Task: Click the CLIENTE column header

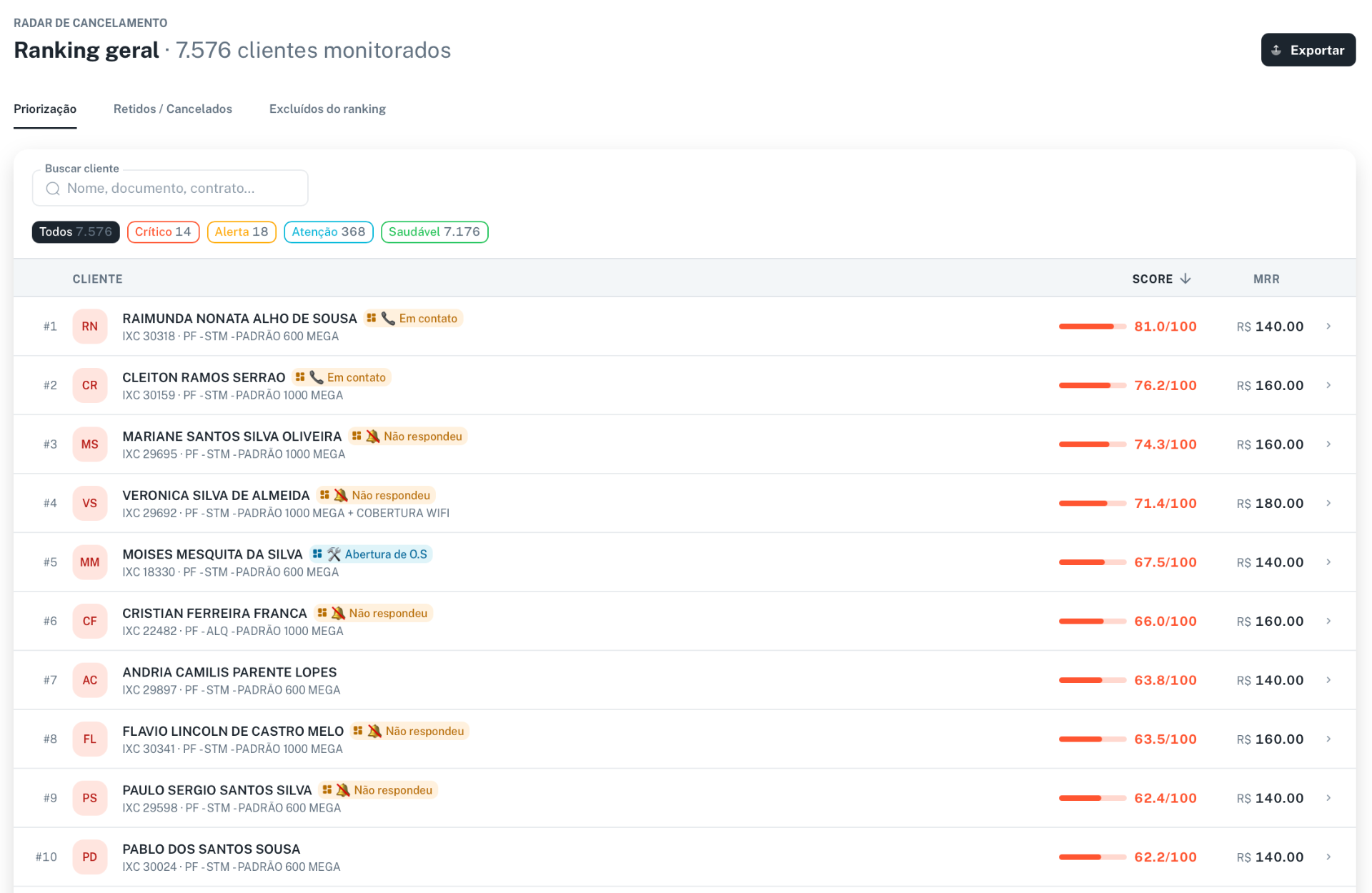Action: tap(97, 279)
